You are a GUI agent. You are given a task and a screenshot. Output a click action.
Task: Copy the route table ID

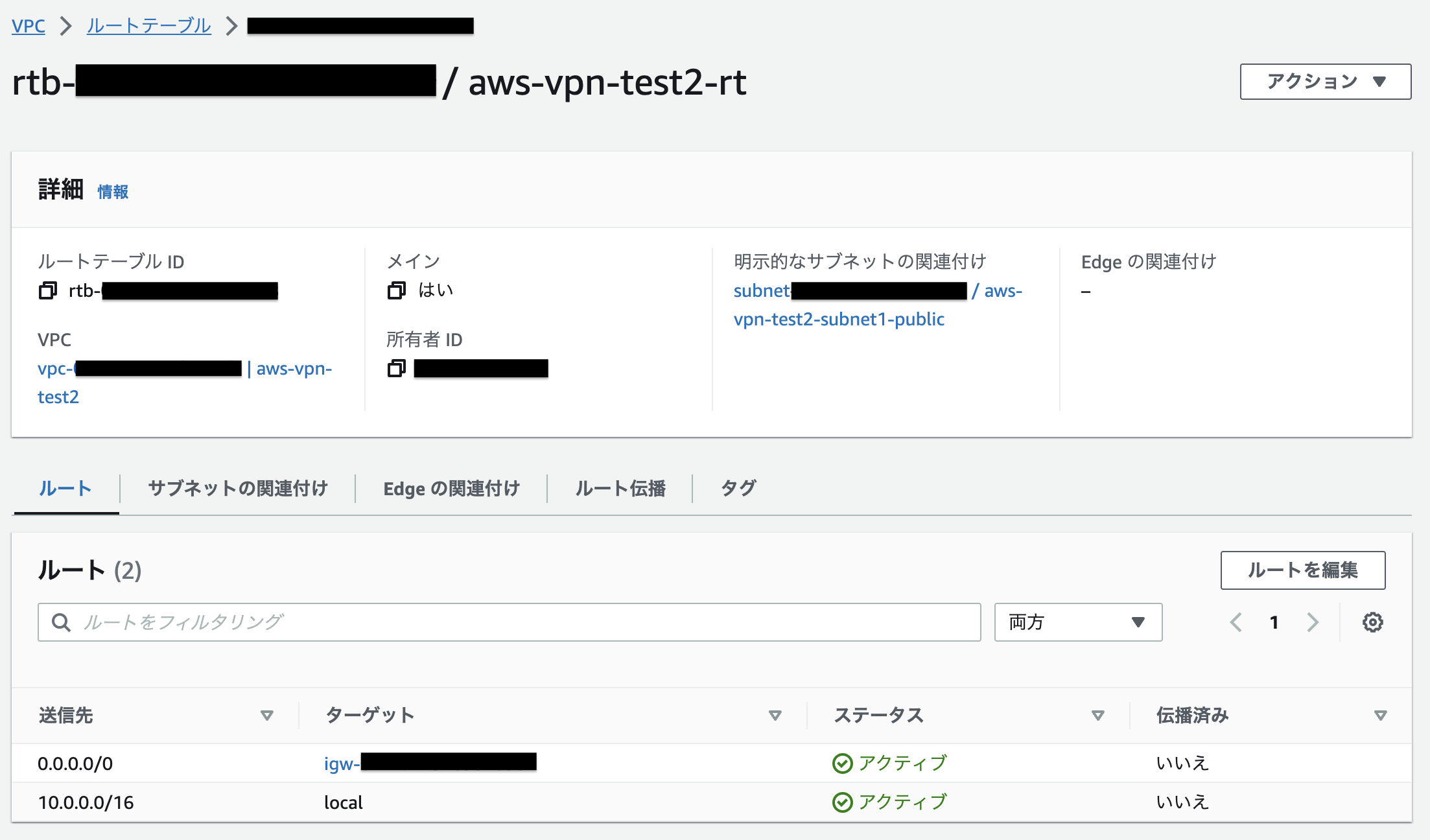coord(47,290)
